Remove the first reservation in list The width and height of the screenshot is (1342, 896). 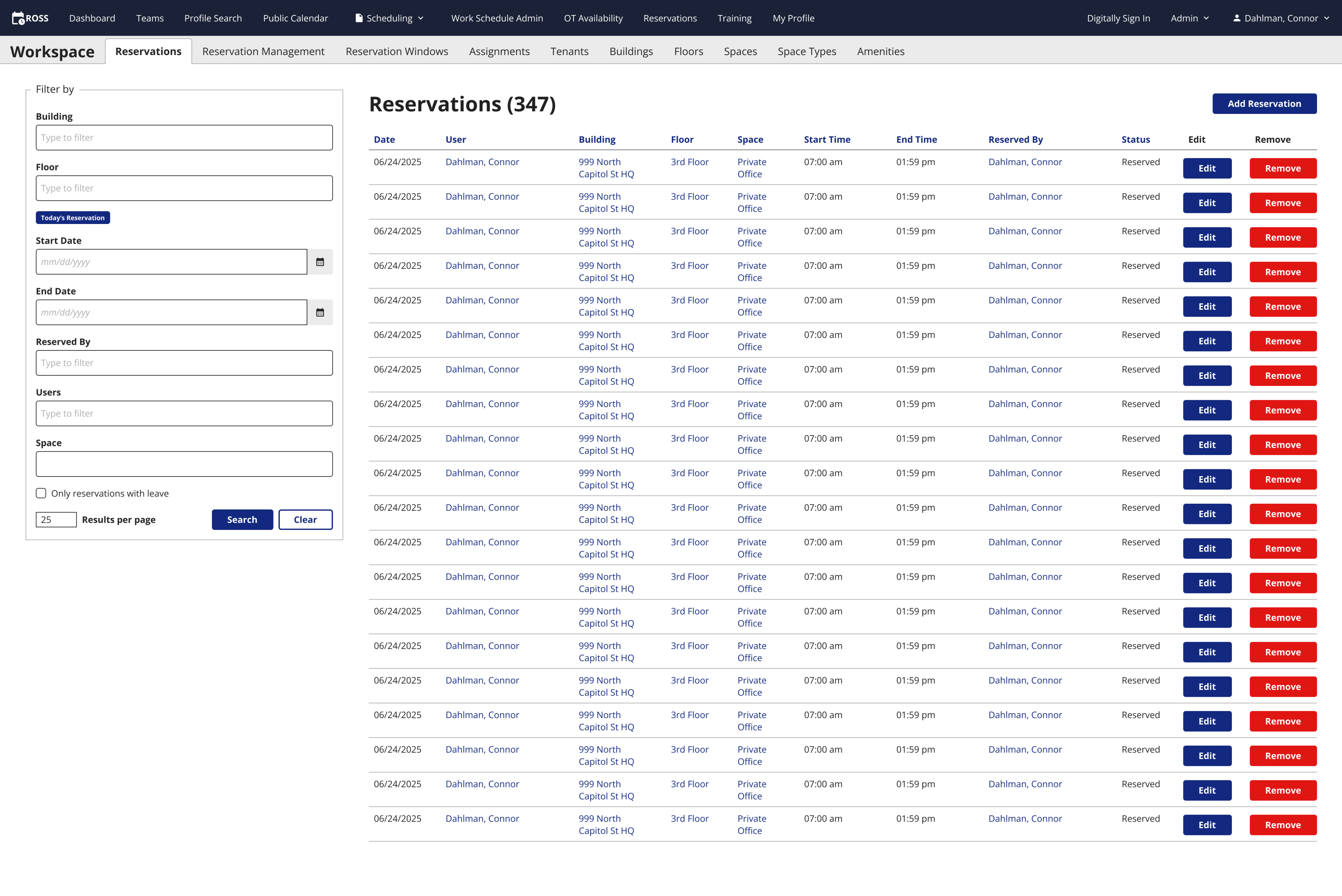(x=1283, y=168)
